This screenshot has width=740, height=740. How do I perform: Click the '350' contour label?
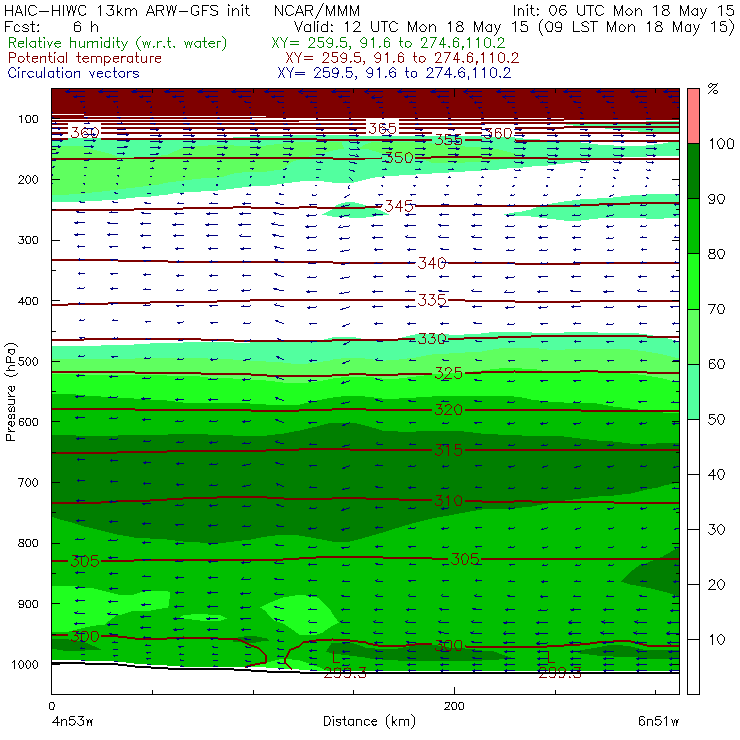[x=399, y=158]
